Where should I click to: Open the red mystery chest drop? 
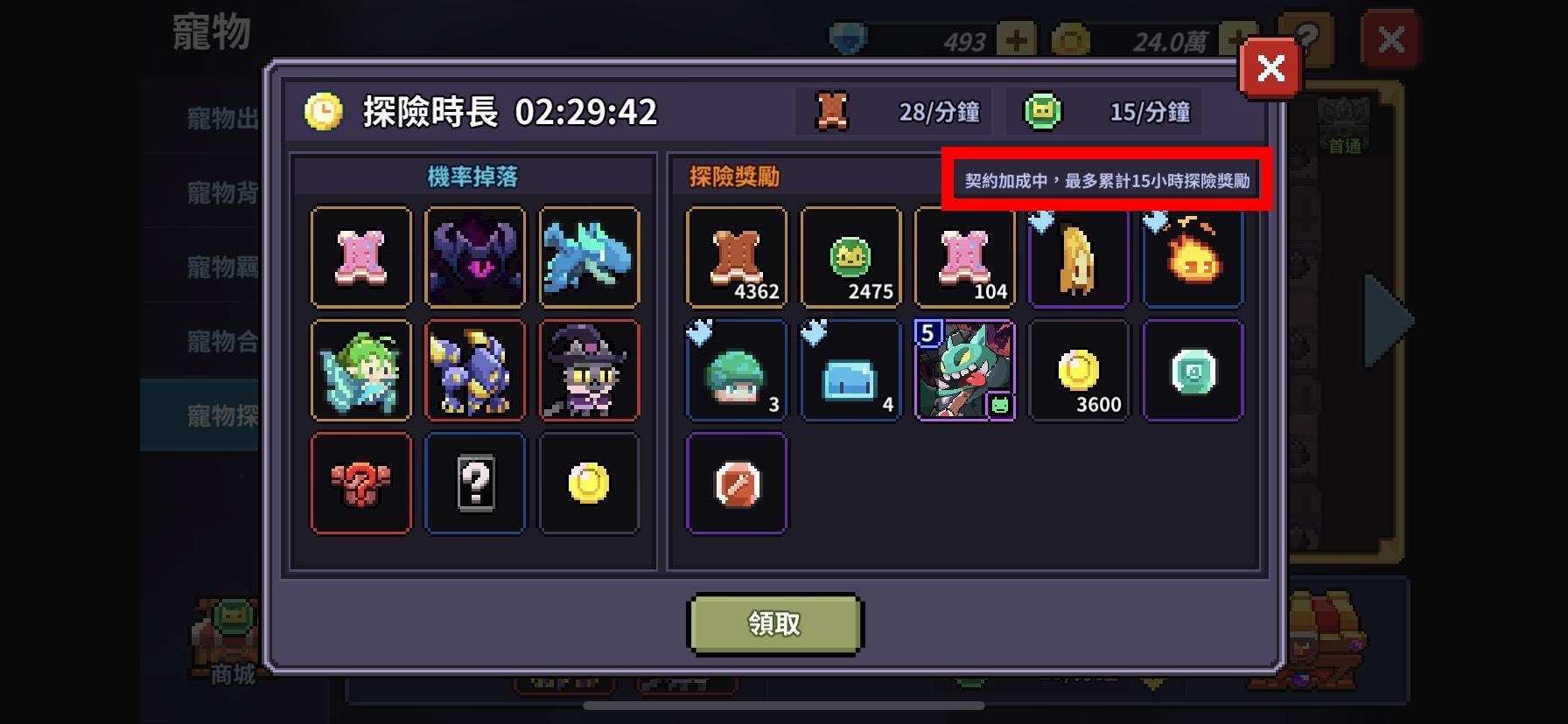pos(361,483)
